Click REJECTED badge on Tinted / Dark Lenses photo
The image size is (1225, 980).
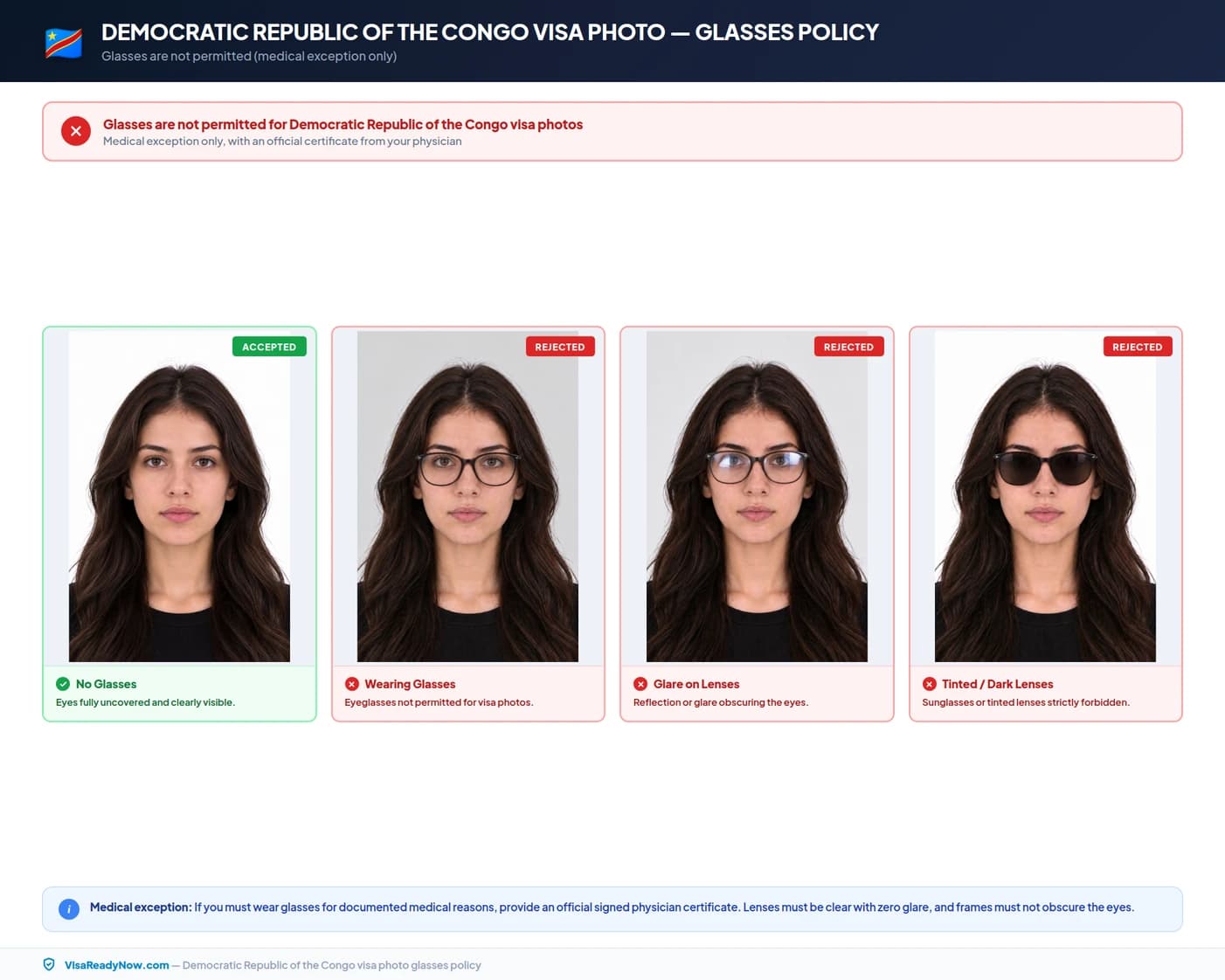pyautogui.click(x=1138, y=347)
